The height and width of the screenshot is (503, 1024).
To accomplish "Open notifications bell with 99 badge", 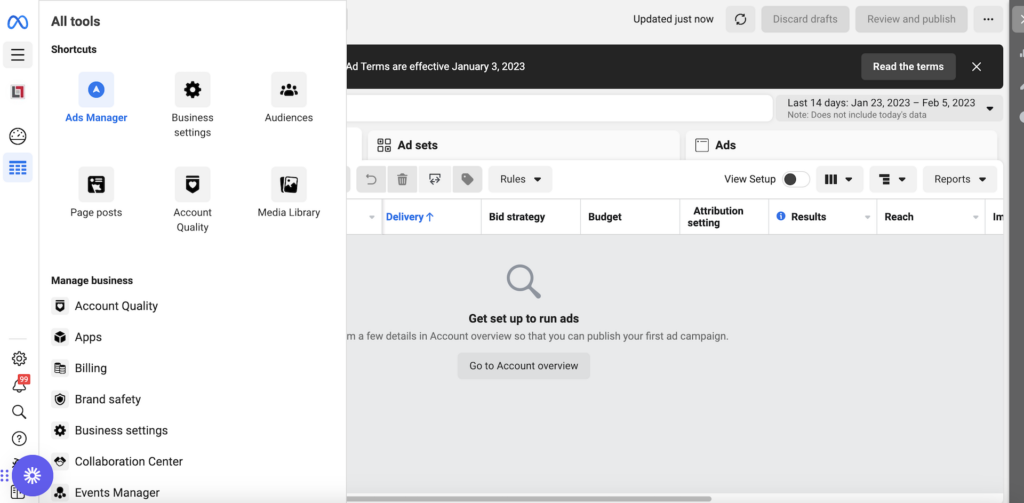I will [19, 384].
